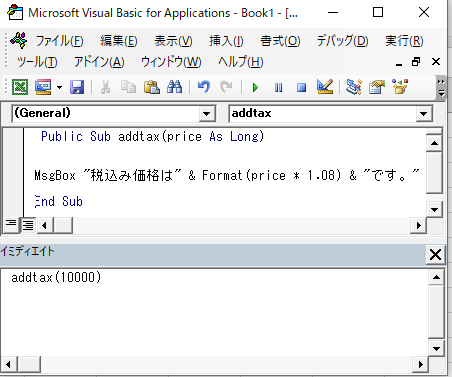
Task: Close the イミディエイト window pane
Action: pyautogui.click(x=435, y=255)
